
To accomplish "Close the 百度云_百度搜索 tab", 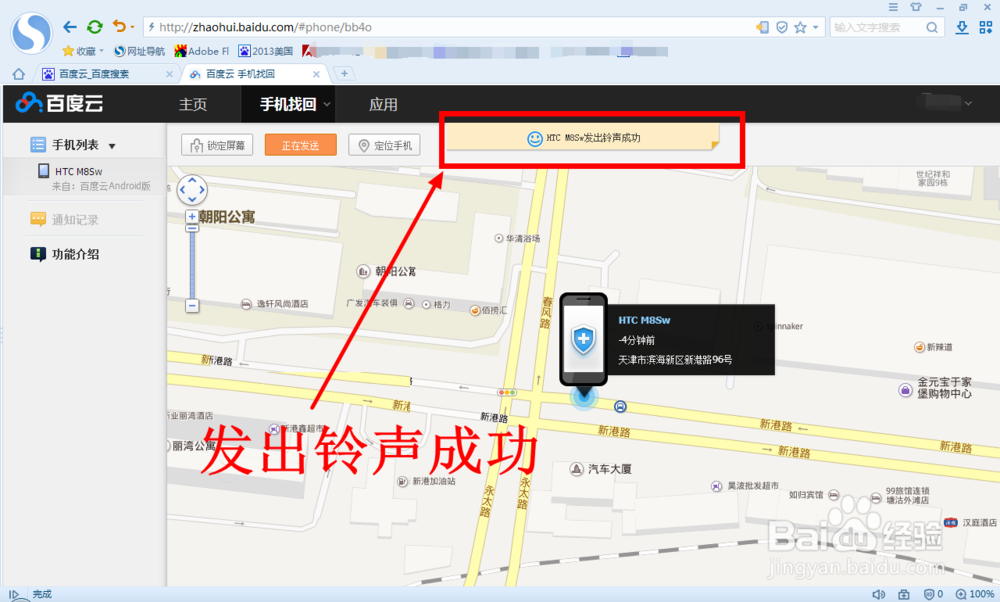I will coord(169,74).
